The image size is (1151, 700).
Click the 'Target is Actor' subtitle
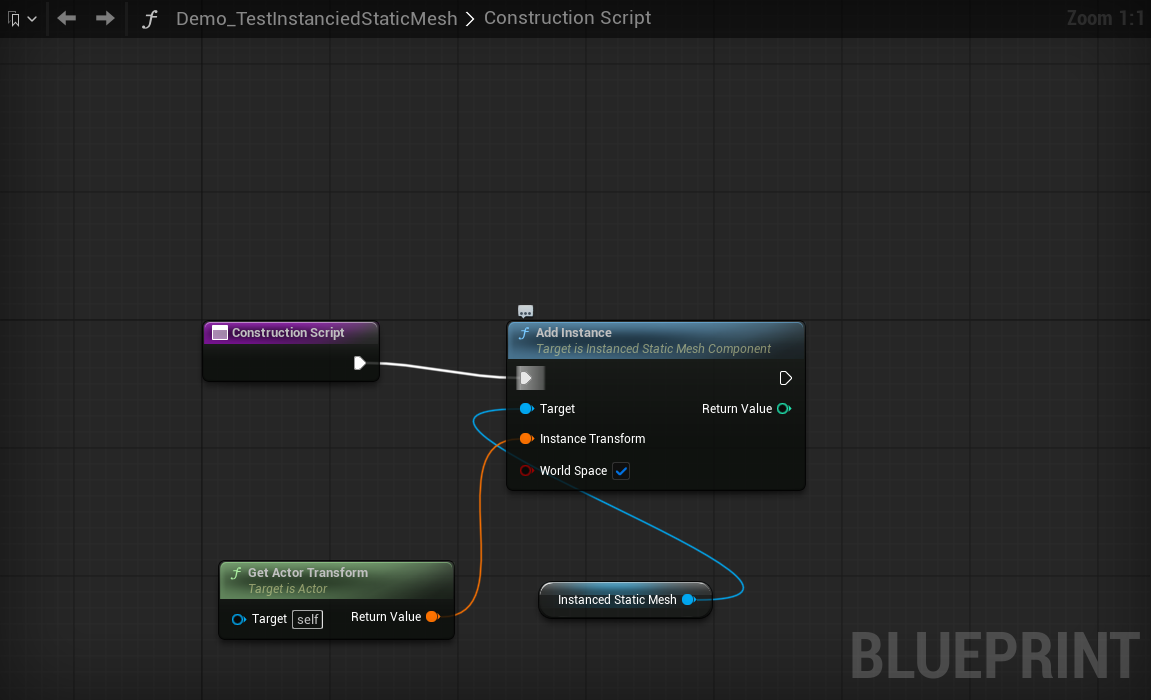point(288,589)
